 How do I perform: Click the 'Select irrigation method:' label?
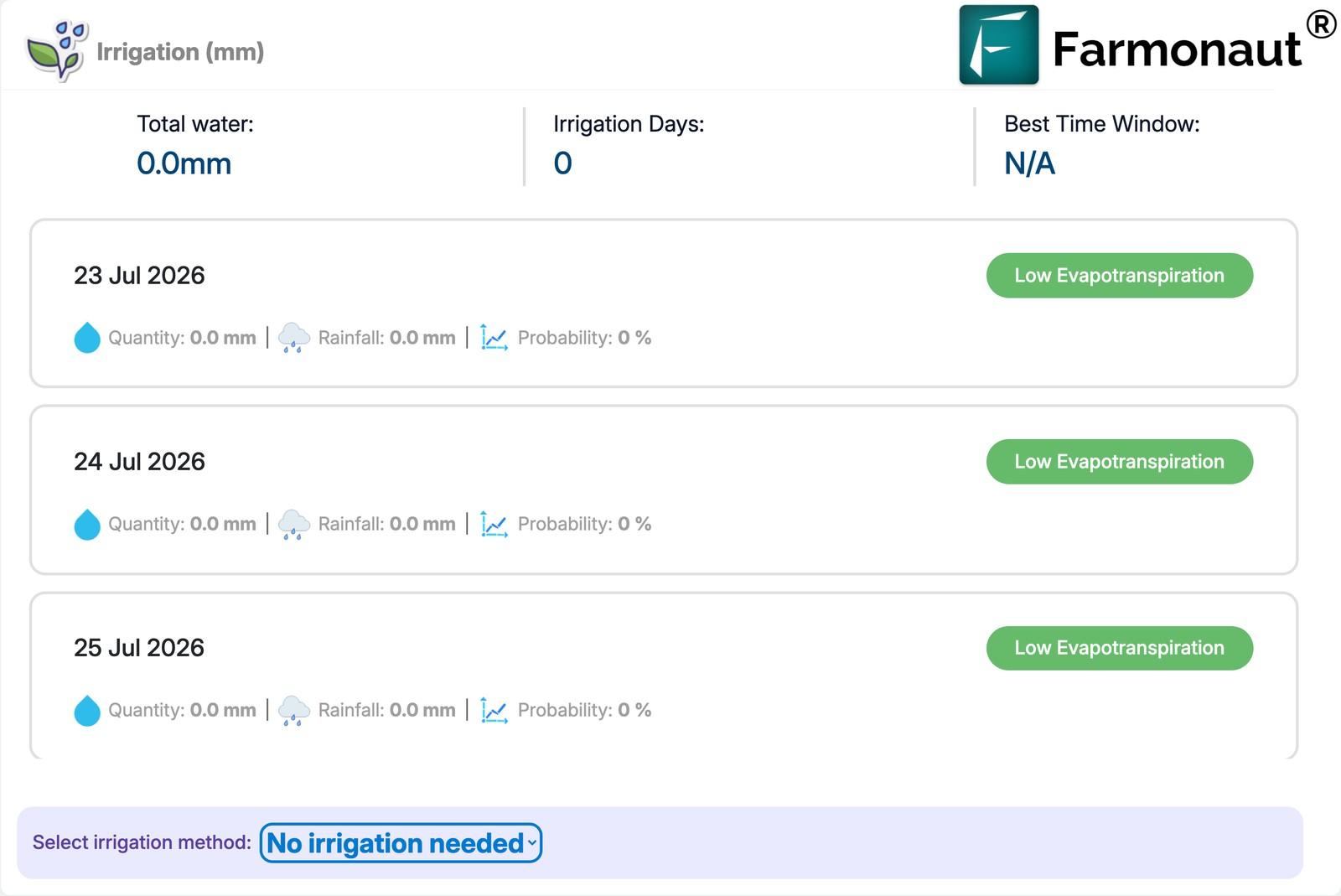(x=142, y=842)
